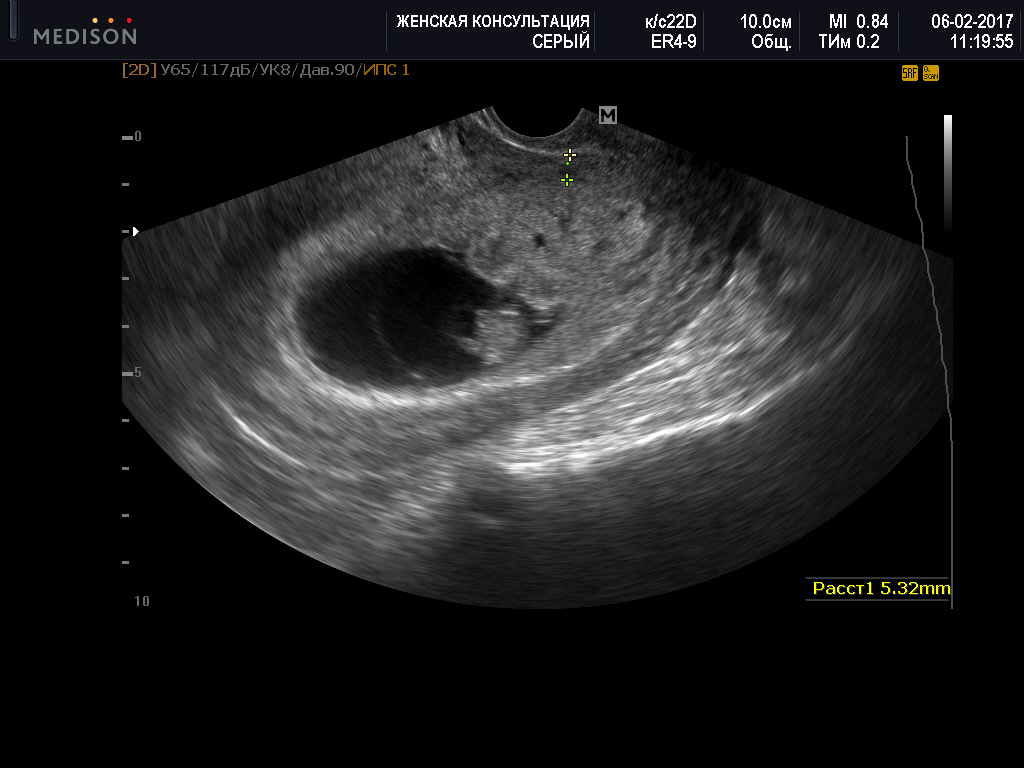Click the TGC curve line
The width and height of the screenshot is (1024, 768).
931,372
